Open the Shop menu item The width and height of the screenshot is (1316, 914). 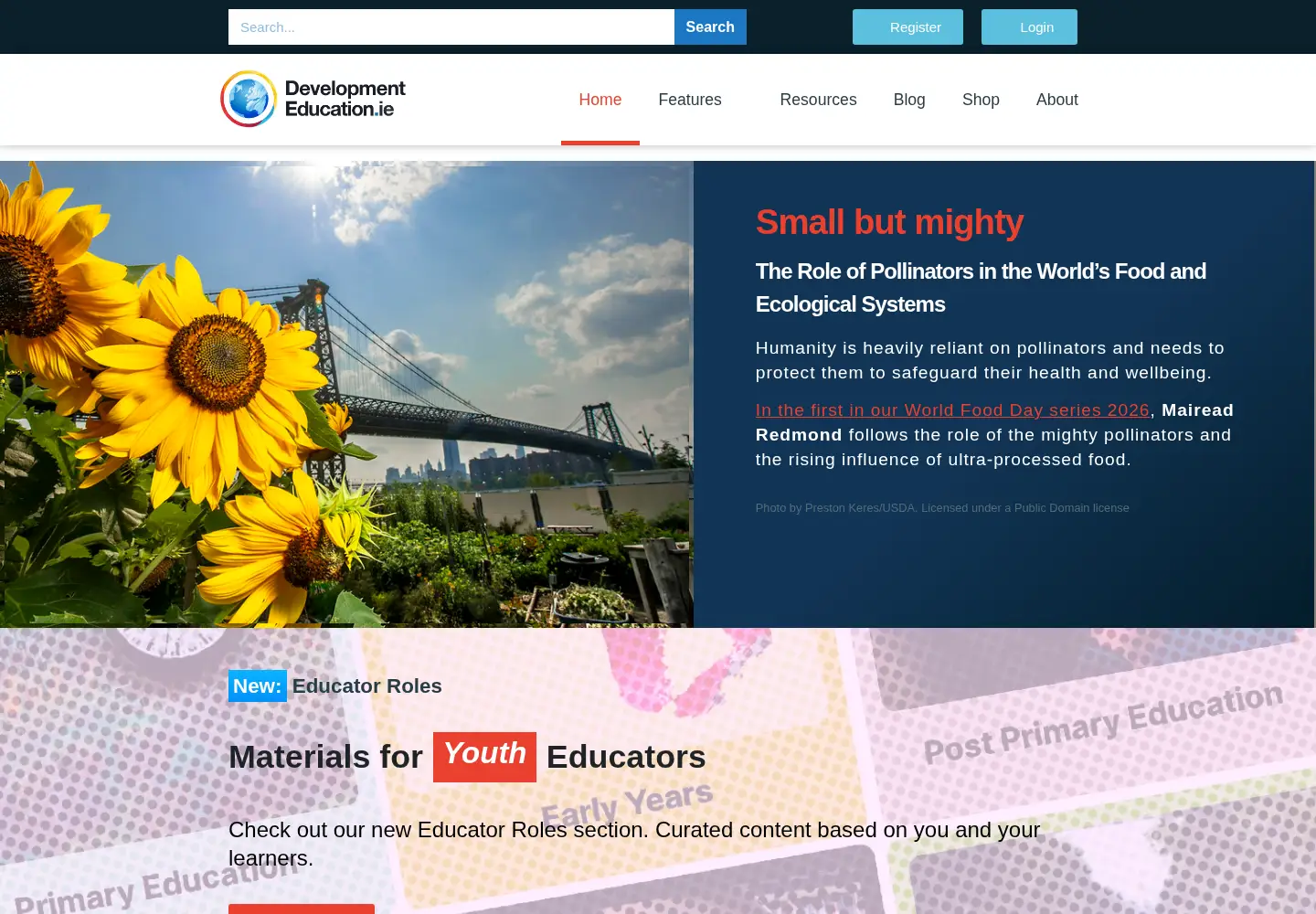point(981,100)
